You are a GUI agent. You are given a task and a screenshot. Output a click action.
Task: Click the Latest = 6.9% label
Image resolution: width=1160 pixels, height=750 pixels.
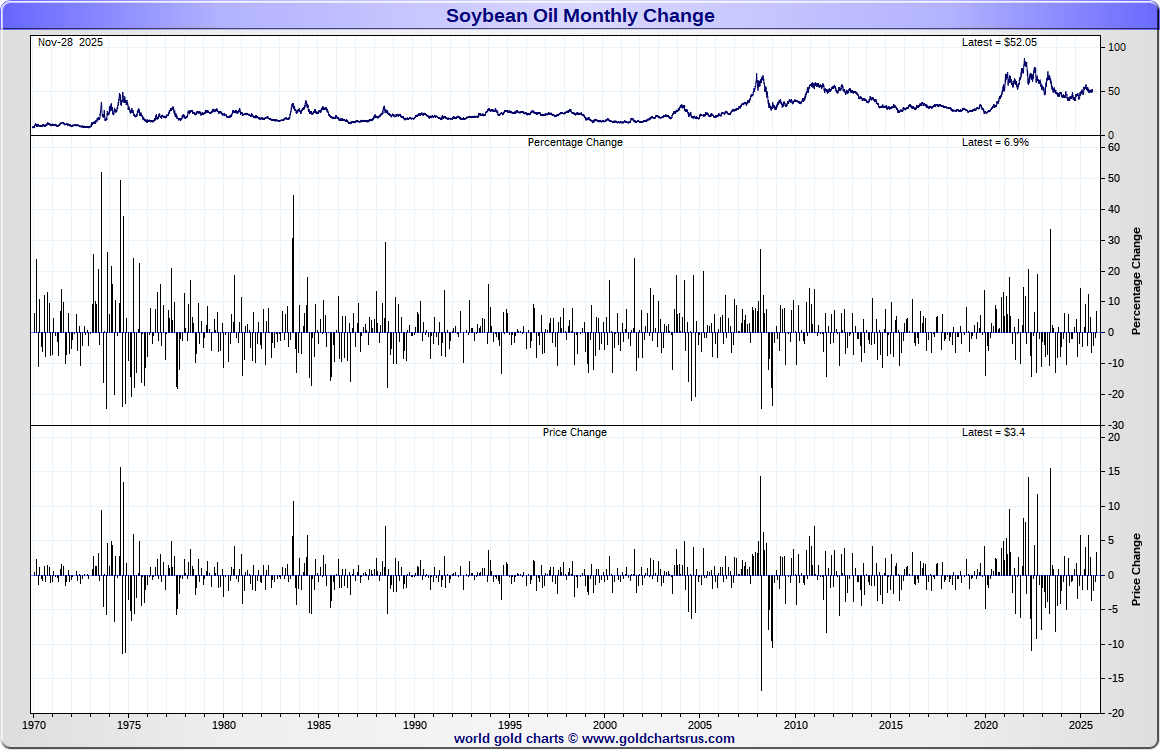tap(995, 142)
